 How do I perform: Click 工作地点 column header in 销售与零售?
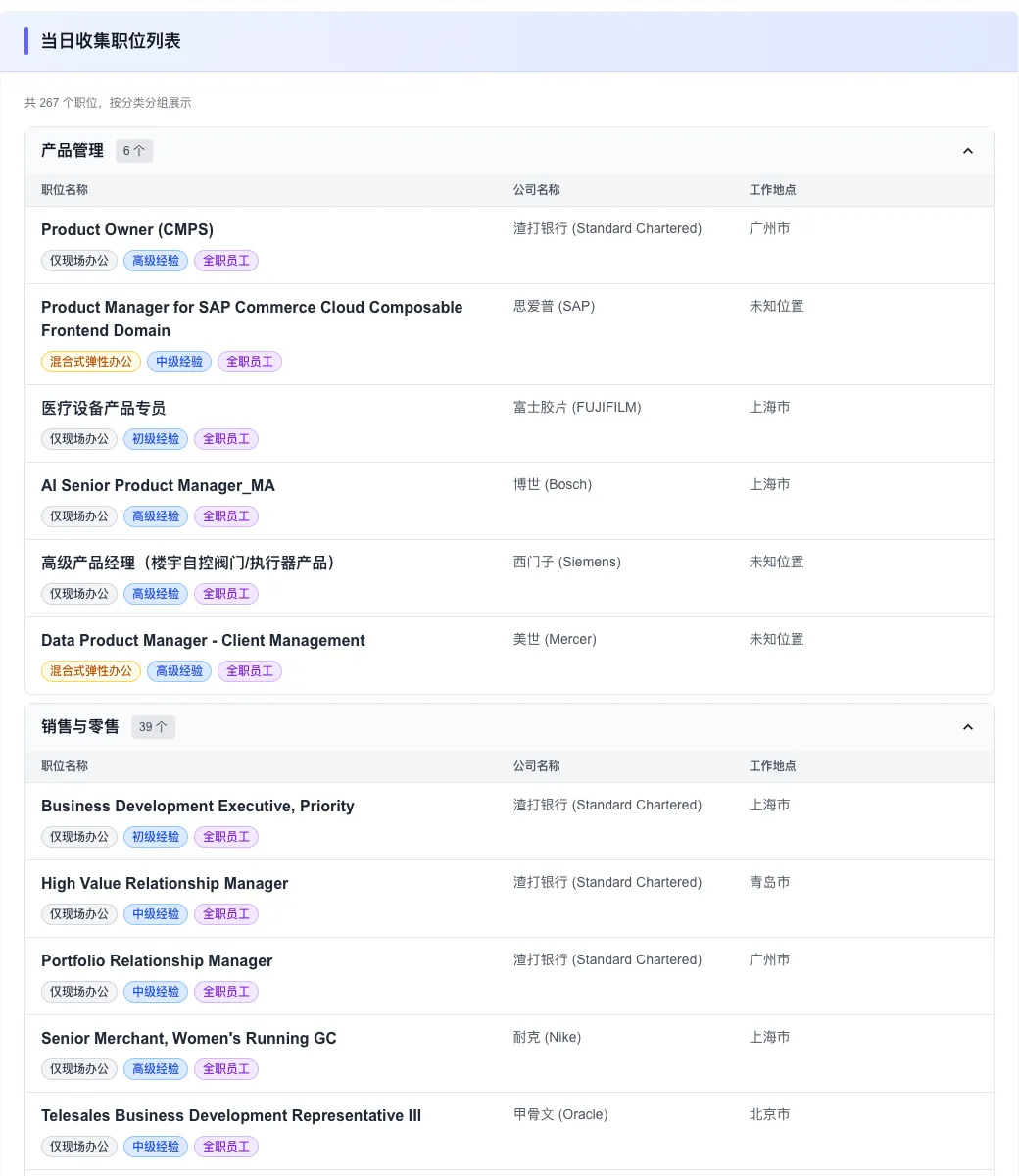(x=772, y=766)
